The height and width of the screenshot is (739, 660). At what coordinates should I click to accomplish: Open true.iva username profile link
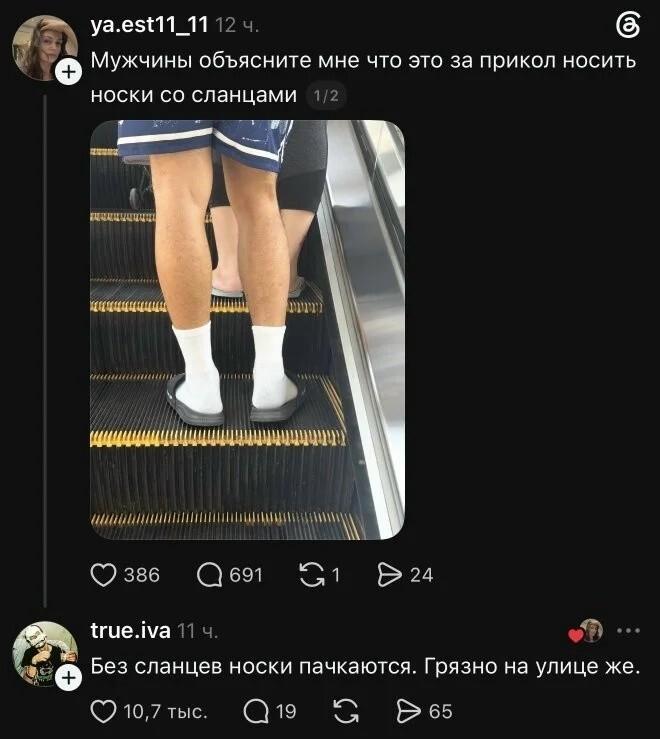tap(131, 630)
